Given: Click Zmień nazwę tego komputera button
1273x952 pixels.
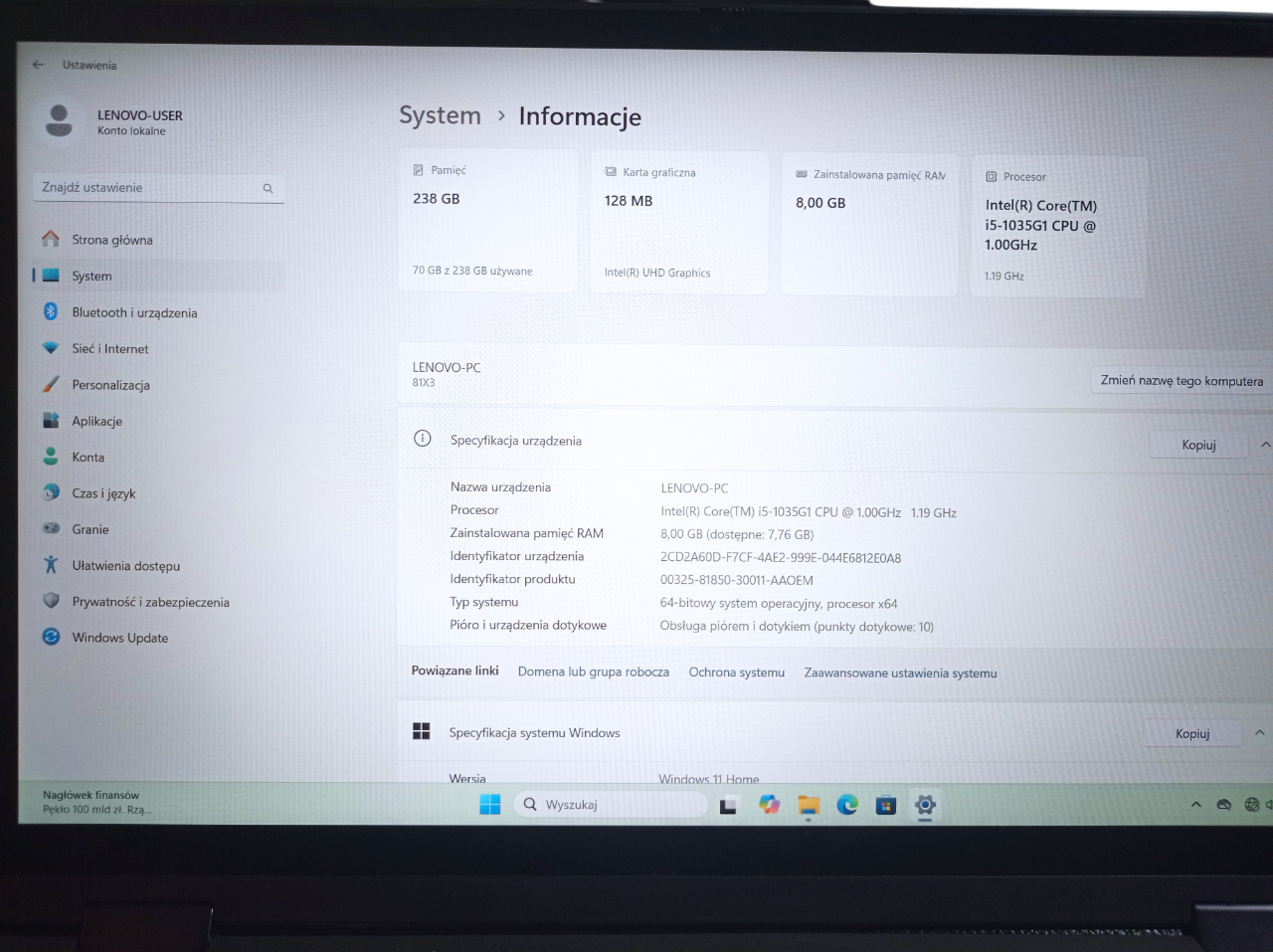Looking at the screenshot, I should point(1182,381).
